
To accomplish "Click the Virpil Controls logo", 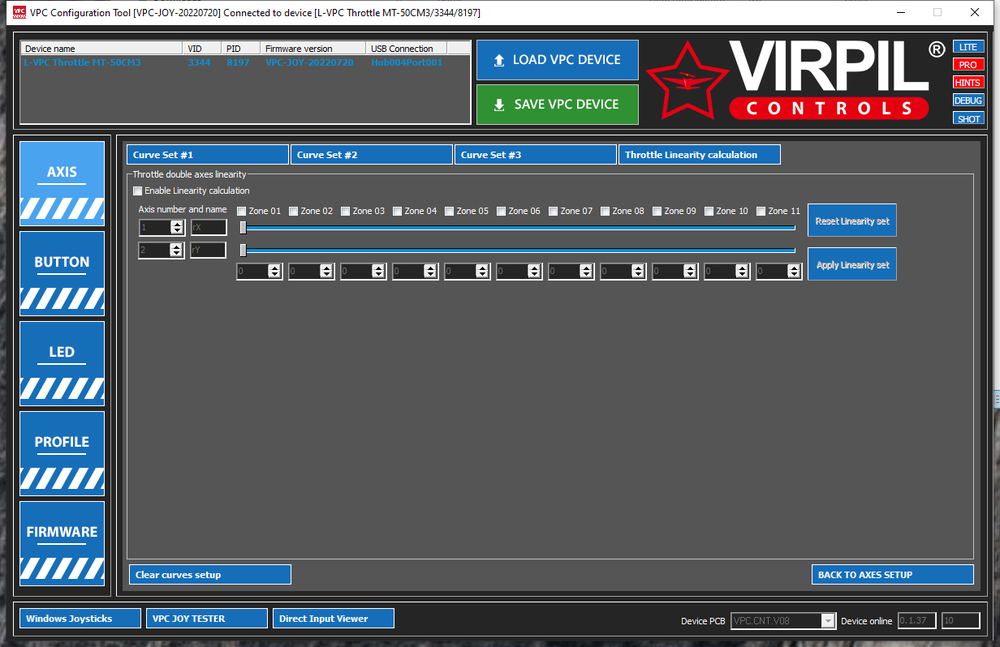I will pyautogui.click(x=795, y=80).
